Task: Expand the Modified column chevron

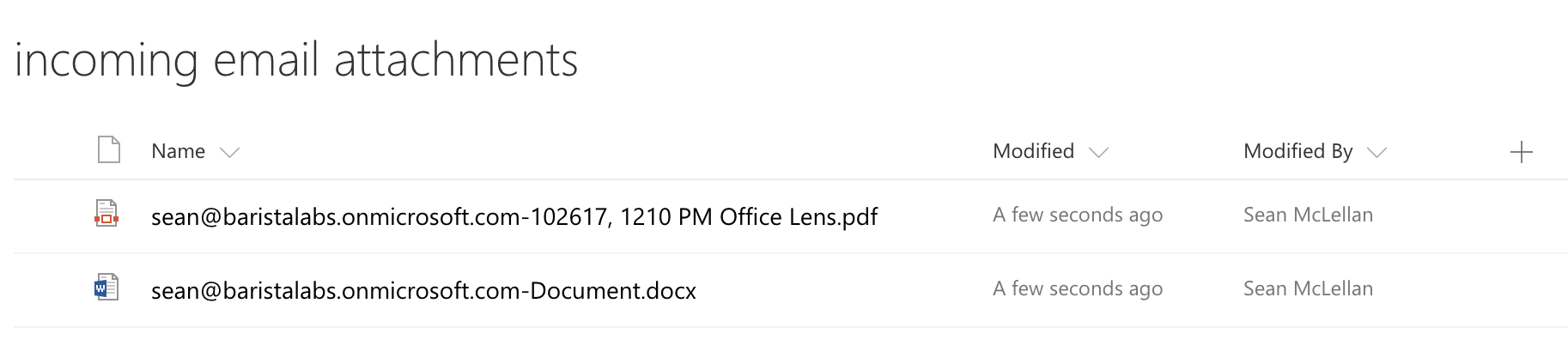Action: click(1098, 153)
